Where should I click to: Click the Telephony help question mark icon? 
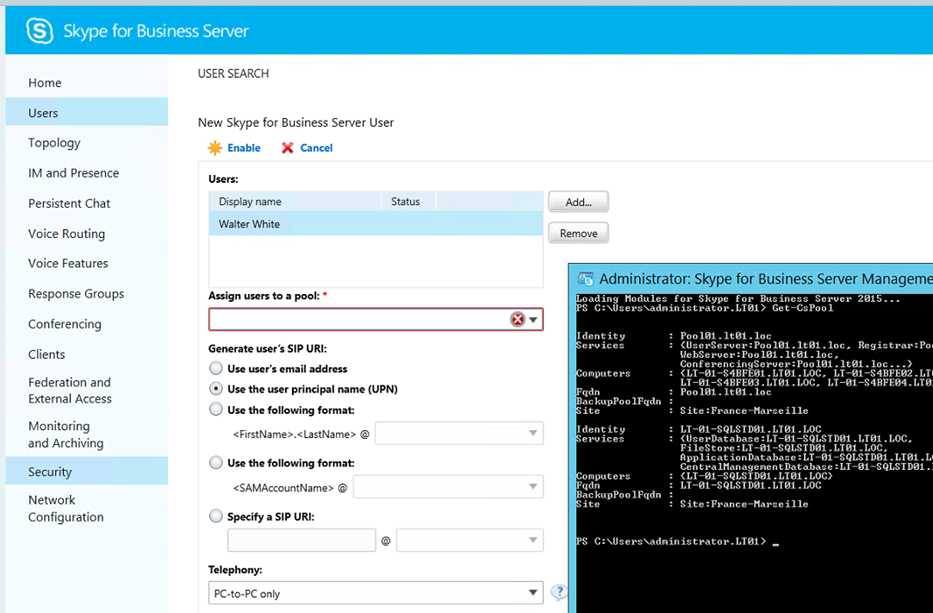[x=559, y=592]
